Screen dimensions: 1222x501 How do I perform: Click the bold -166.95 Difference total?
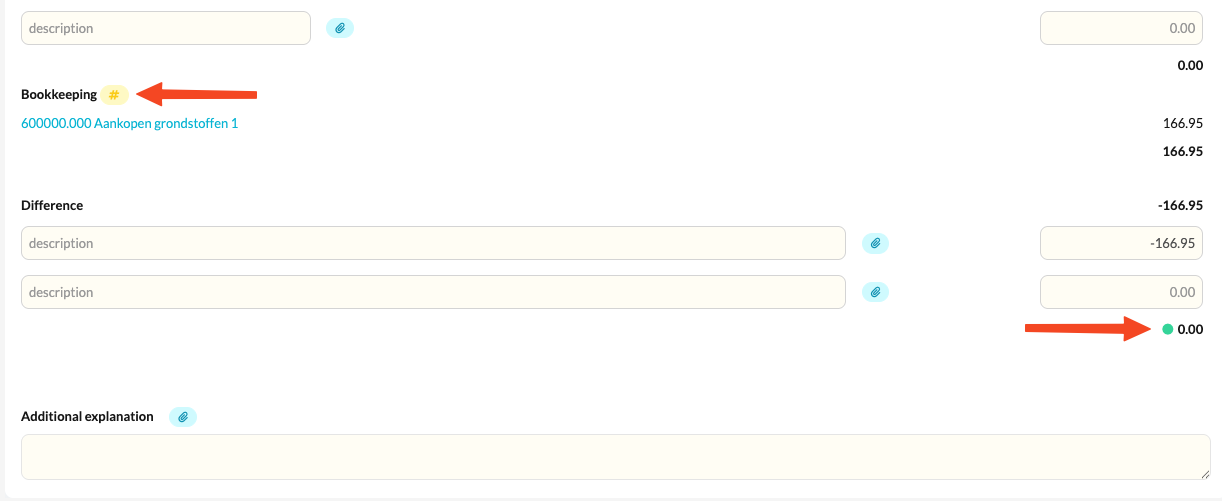1180,205
